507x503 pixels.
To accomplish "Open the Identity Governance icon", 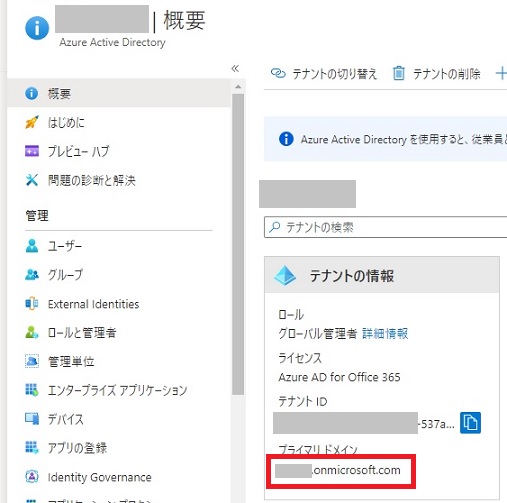I will pyautogui.click(x=32, y=476).
